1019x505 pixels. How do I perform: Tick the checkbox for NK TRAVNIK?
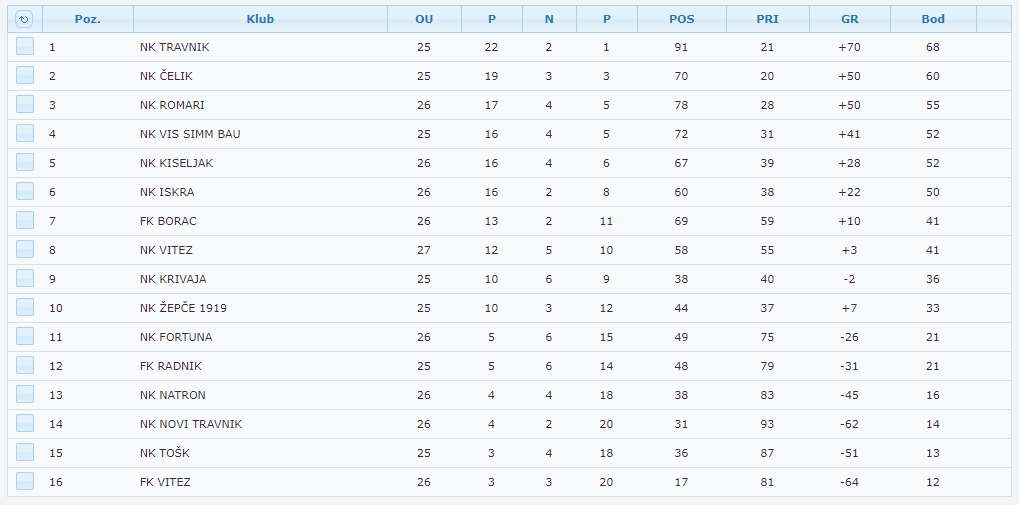click(25, 47)
